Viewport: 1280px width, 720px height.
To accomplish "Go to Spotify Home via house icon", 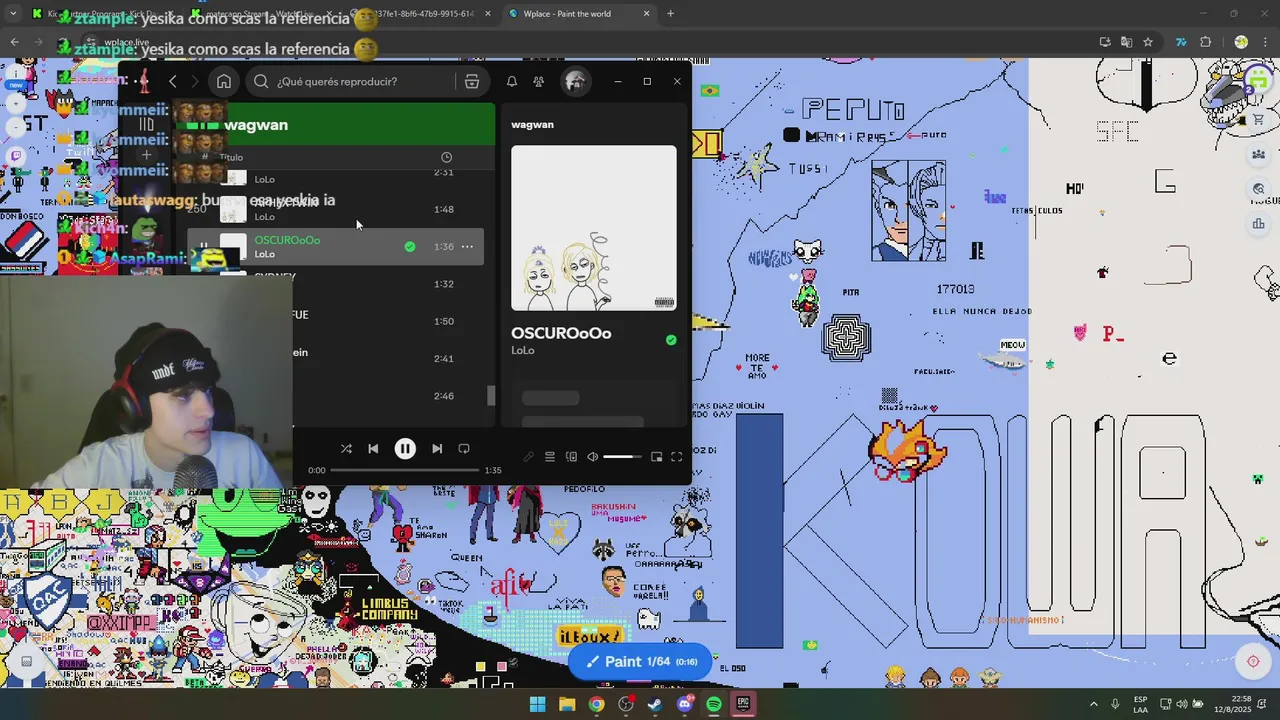I will pos(224,82).
